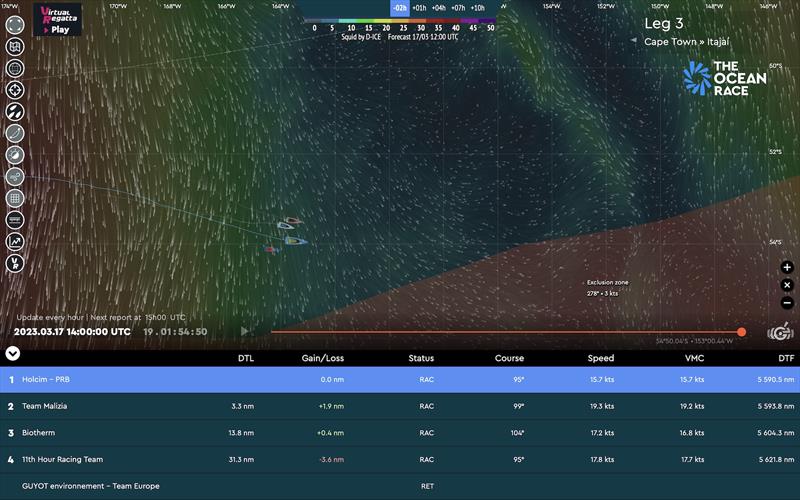This screenshot has width=800, height=500.
Task: Open the Virtual Regatta Play logo
Action: pyautogui.click(x=57, y=20)
